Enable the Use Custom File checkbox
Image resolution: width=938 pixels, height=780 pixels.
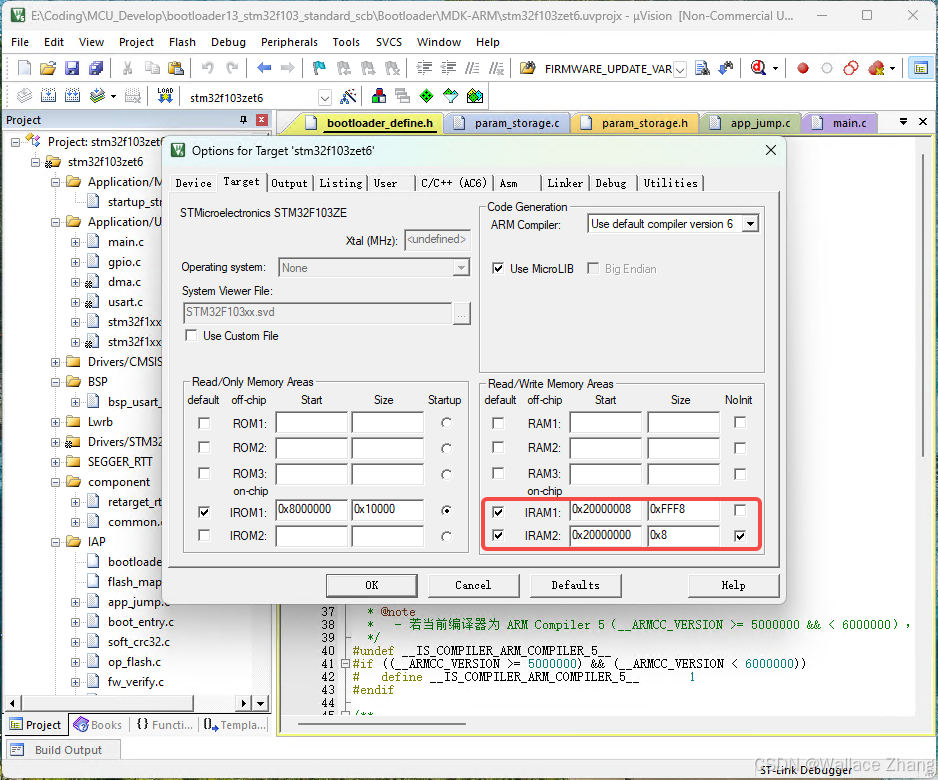pos(191,336)
